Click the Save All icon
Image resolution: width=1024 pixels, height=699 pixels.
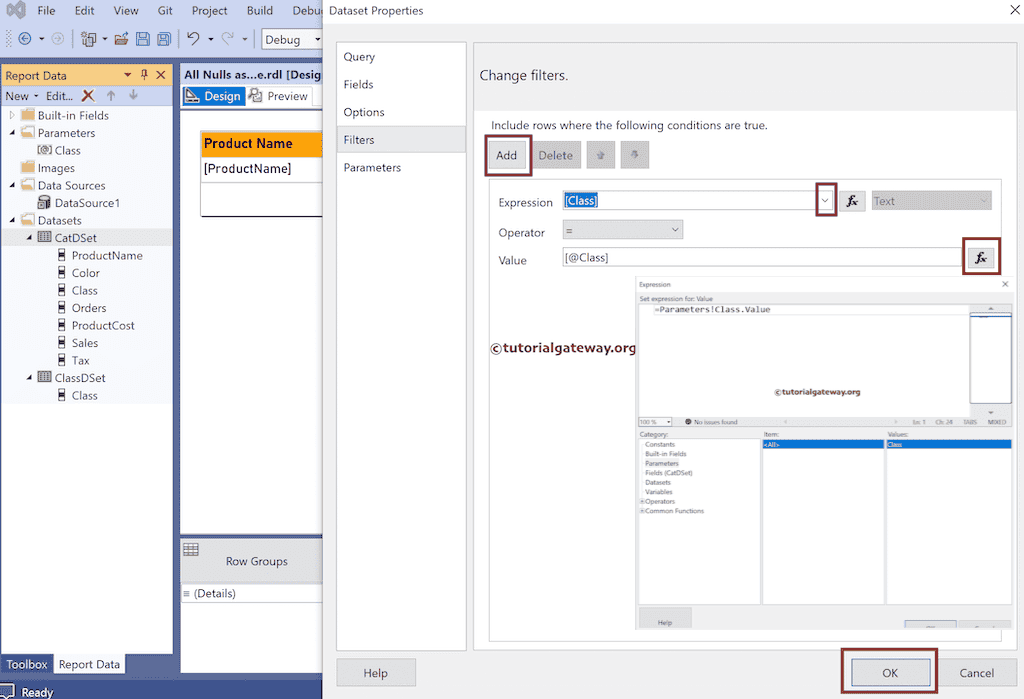[164, 39]
